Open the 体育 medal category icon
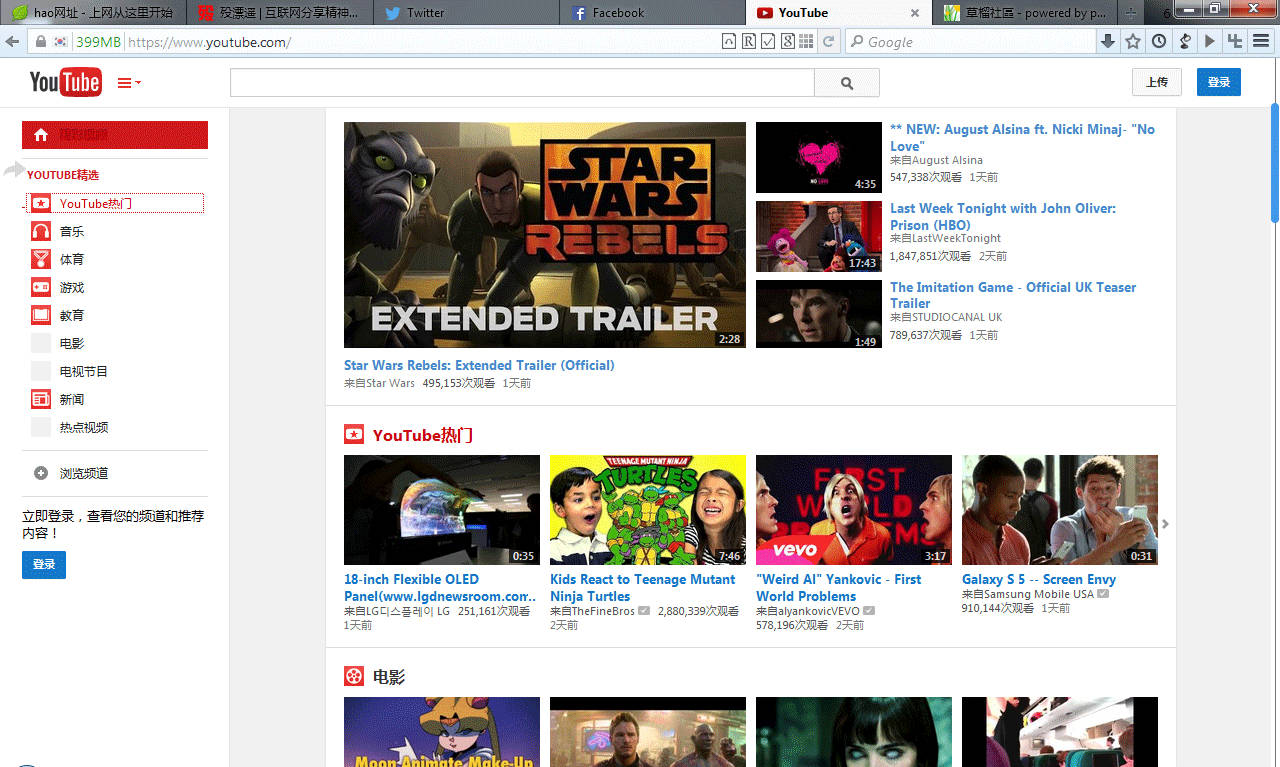Viewport: 1280px width, 767px height. (41, 259)
